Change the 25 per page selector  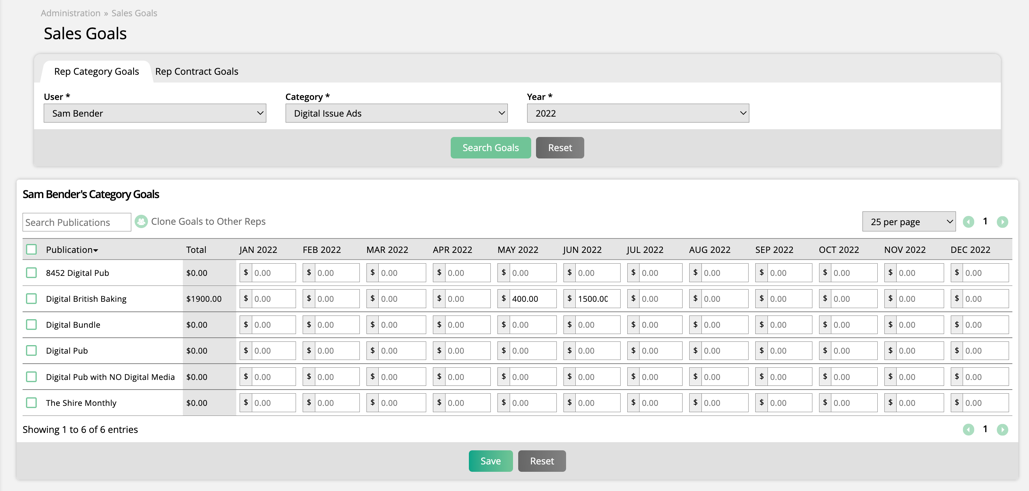[908, 222]
